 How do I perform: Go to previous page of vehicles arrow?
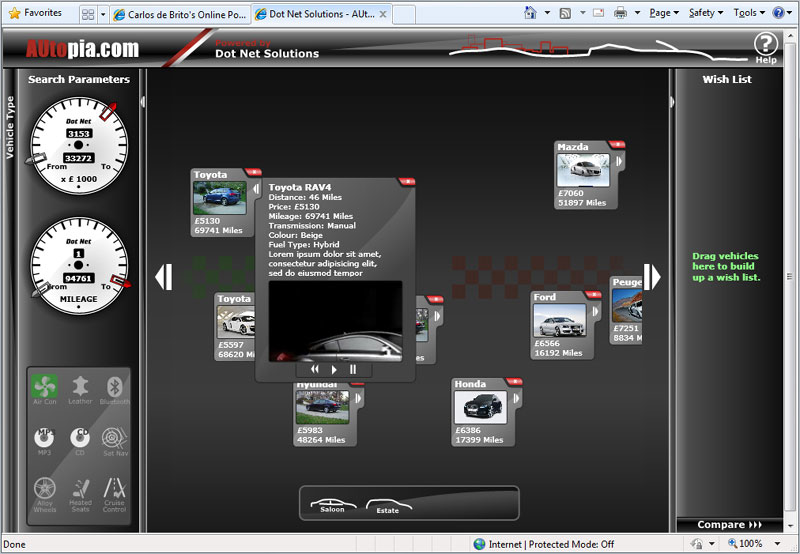pos(164,277)
